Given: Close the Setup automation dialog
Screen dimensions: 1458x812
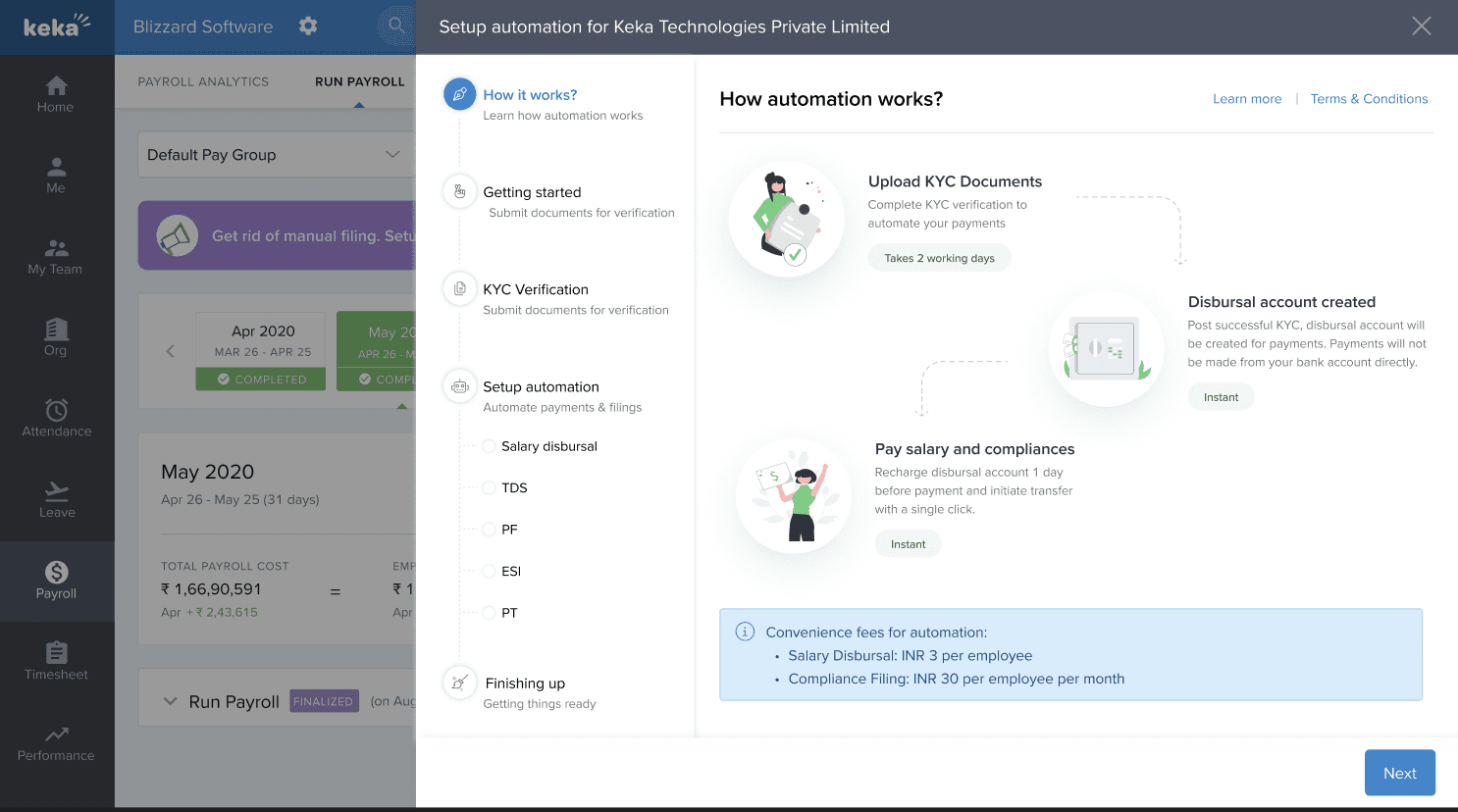Looking at the screenshot, I should pos(1421,26).
